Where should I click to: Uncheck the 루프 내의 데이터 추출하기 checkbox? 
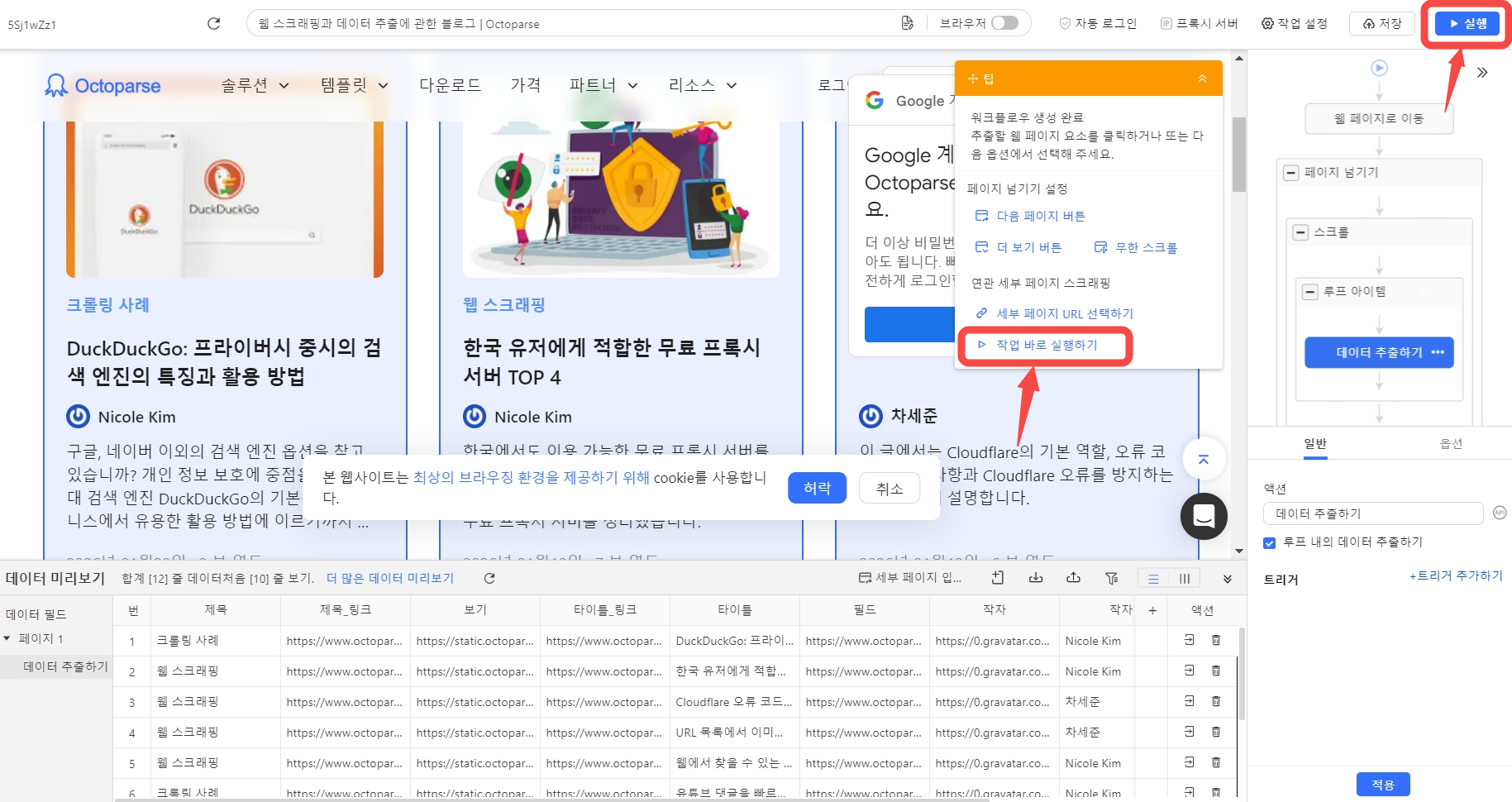(1270, 543)
